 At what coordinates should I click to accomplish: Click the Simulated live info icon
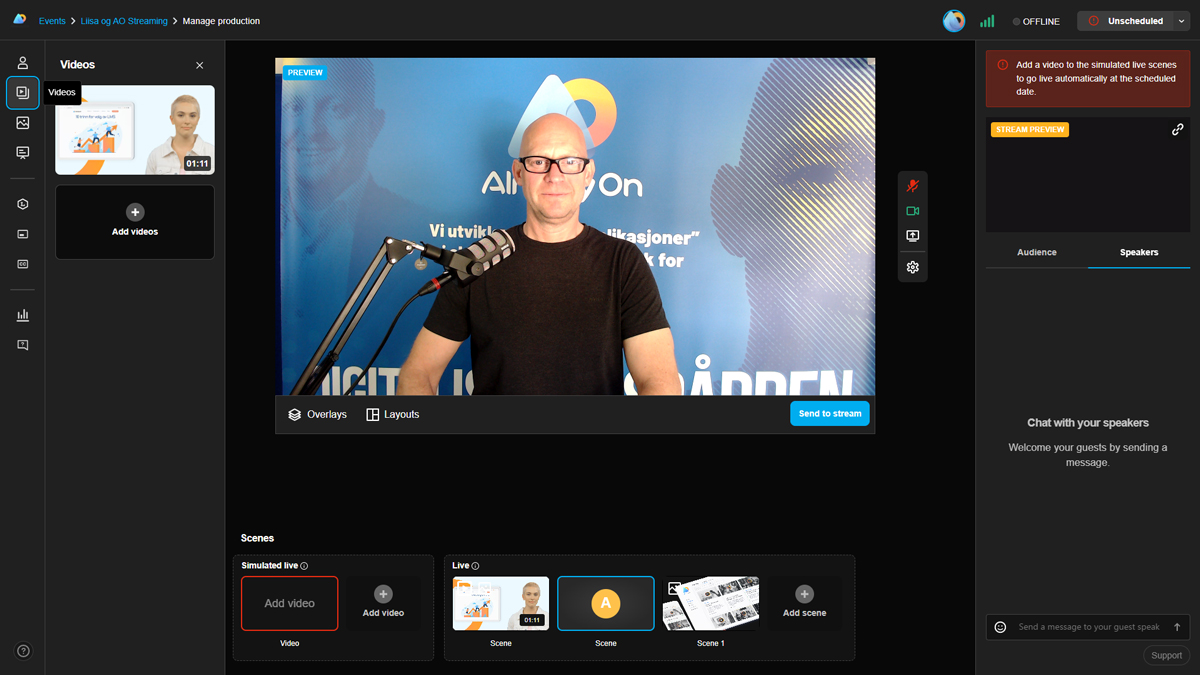[304, 566]
